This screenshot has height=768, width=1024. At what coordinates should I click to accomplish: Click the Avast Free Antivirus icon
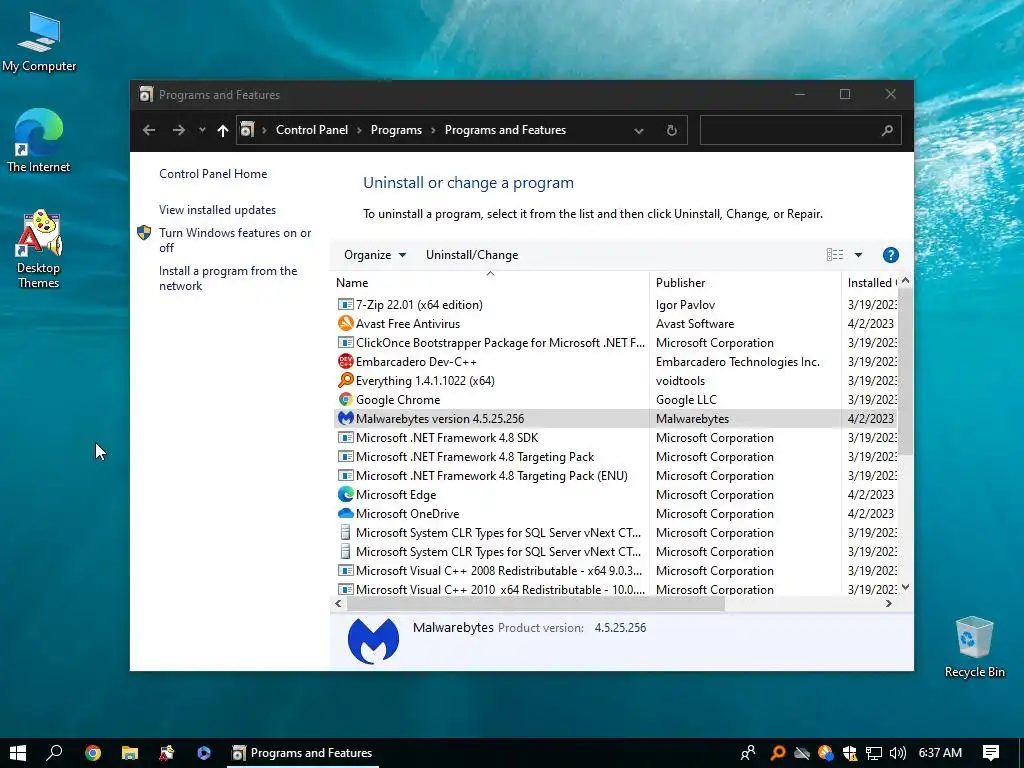[x=345, y=323]
